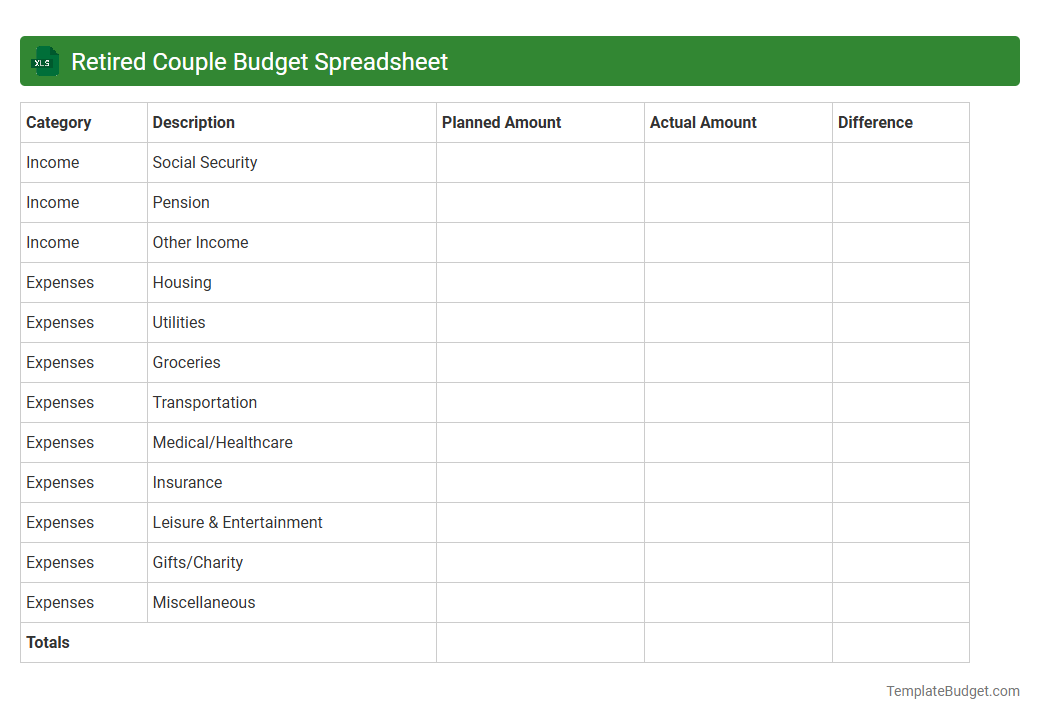Image resolution: width=1040 pixels, height=720 pixels.
Task: Select the Medical/Healthcare description cell
Action: [222, 442]
